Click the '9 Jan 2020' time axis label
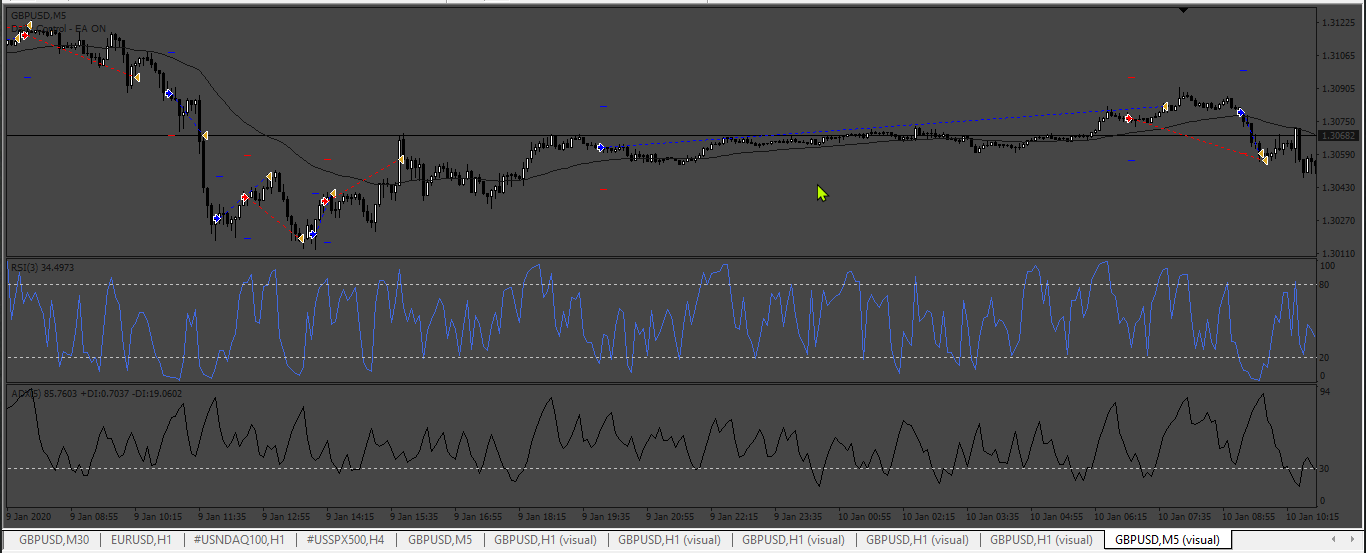Image resolution: width=1366 pixels, height=553 pixels. (x=28, y=517)
